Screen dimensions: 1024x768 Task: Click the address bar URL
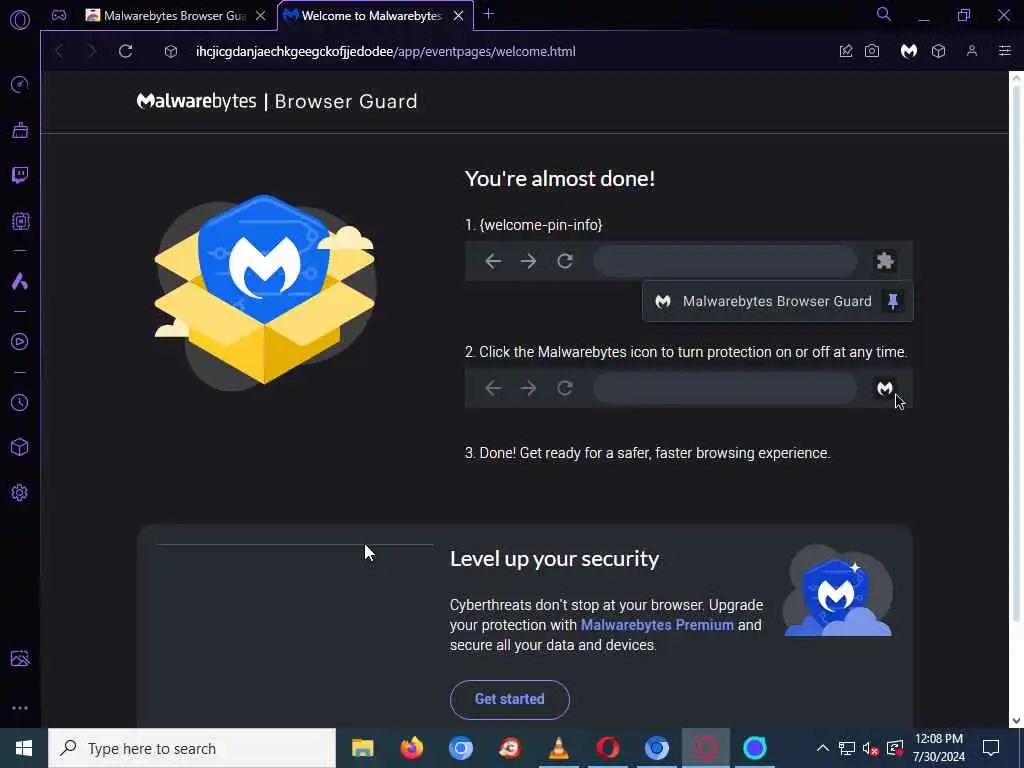[385, 52]
